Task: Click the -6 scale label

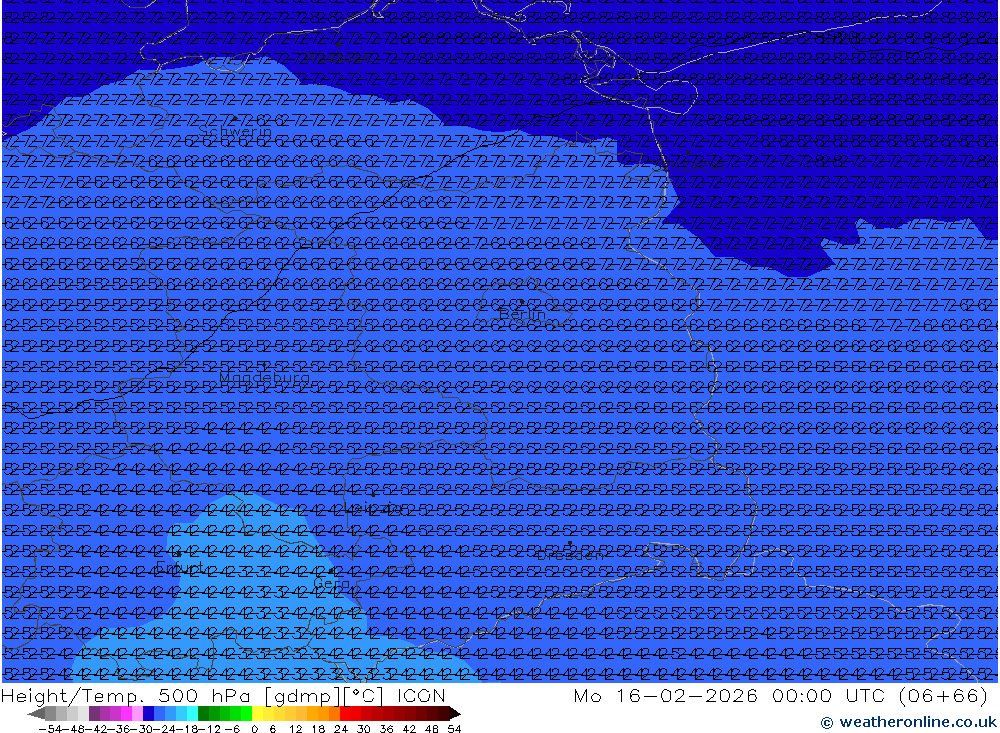Action: (232, 729)
